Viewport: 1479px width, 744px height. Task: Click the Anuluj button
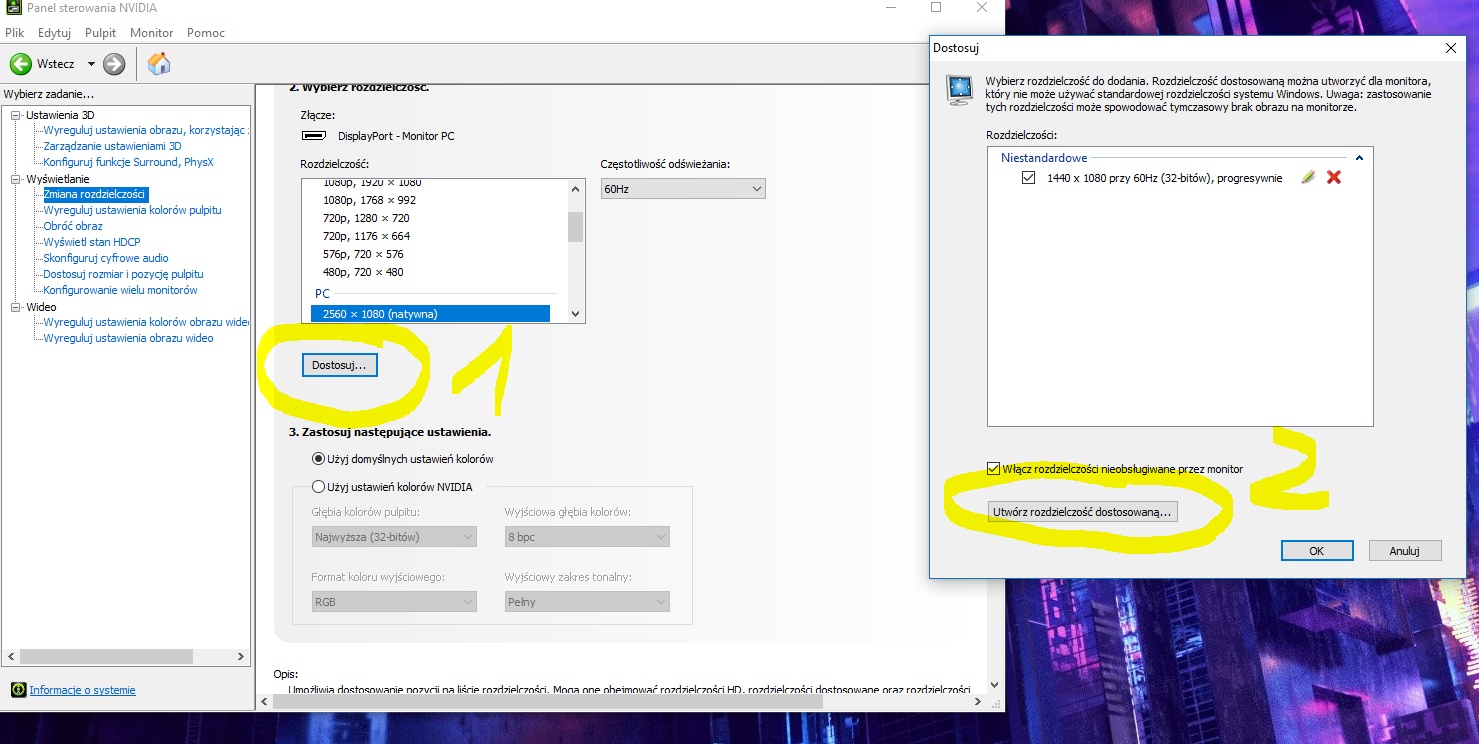pos(1405,551)
